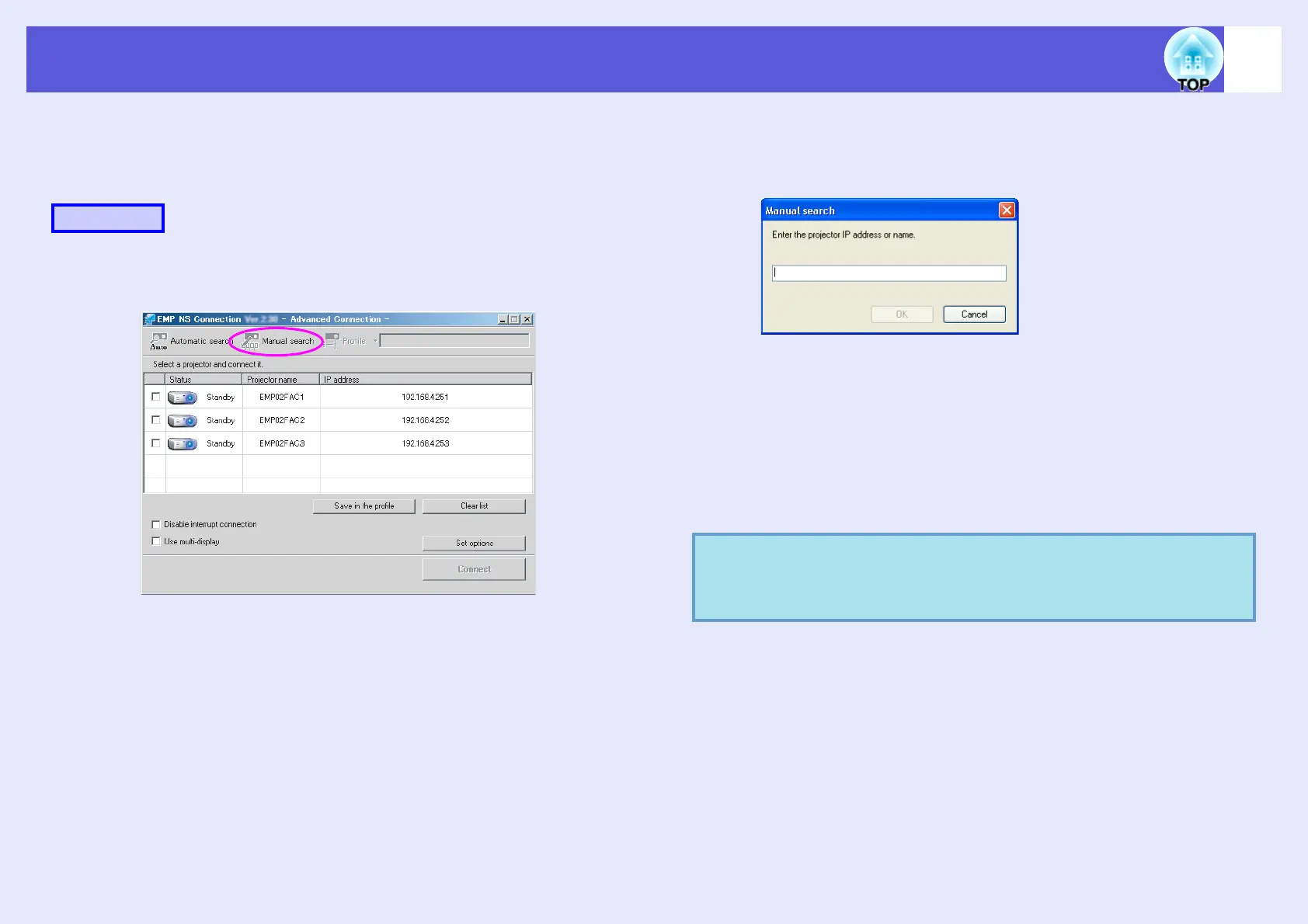This screenshot has width=1308, height=924.
Task: Click Manual search toolbar button
Action: [x=279, y=341]
